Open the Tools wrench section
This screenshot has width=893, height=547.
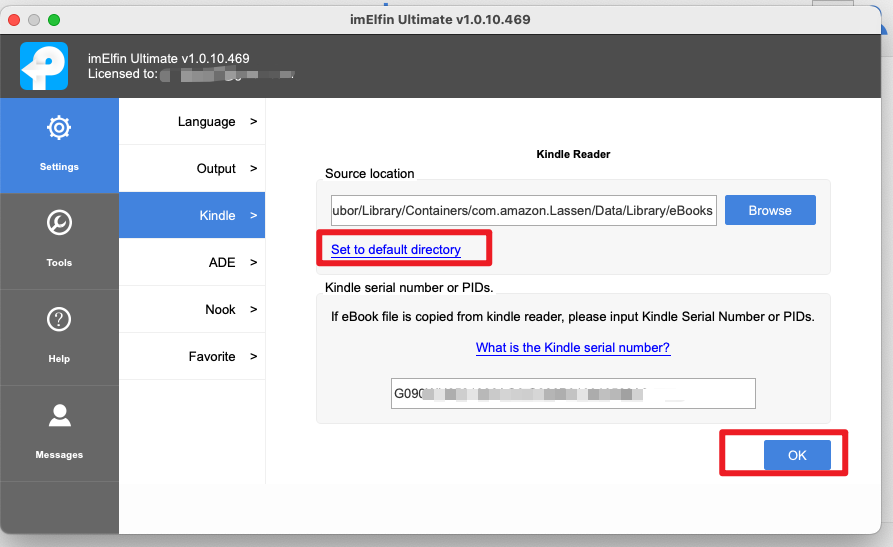coord(59,240)
